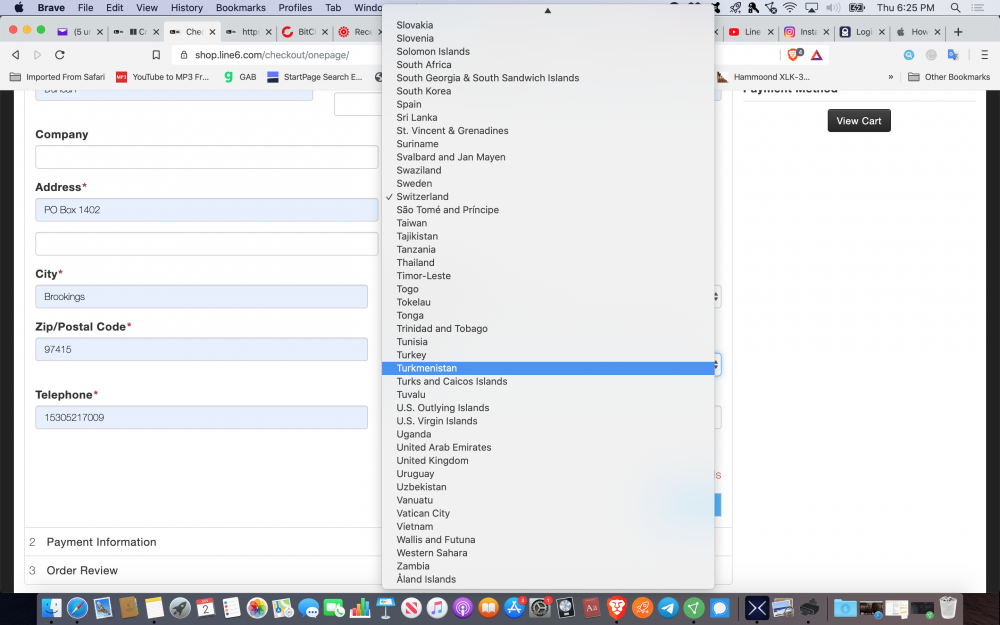Go back with the back arrow
Viewport: 1000px width, 625px height.
click(15, 55)
